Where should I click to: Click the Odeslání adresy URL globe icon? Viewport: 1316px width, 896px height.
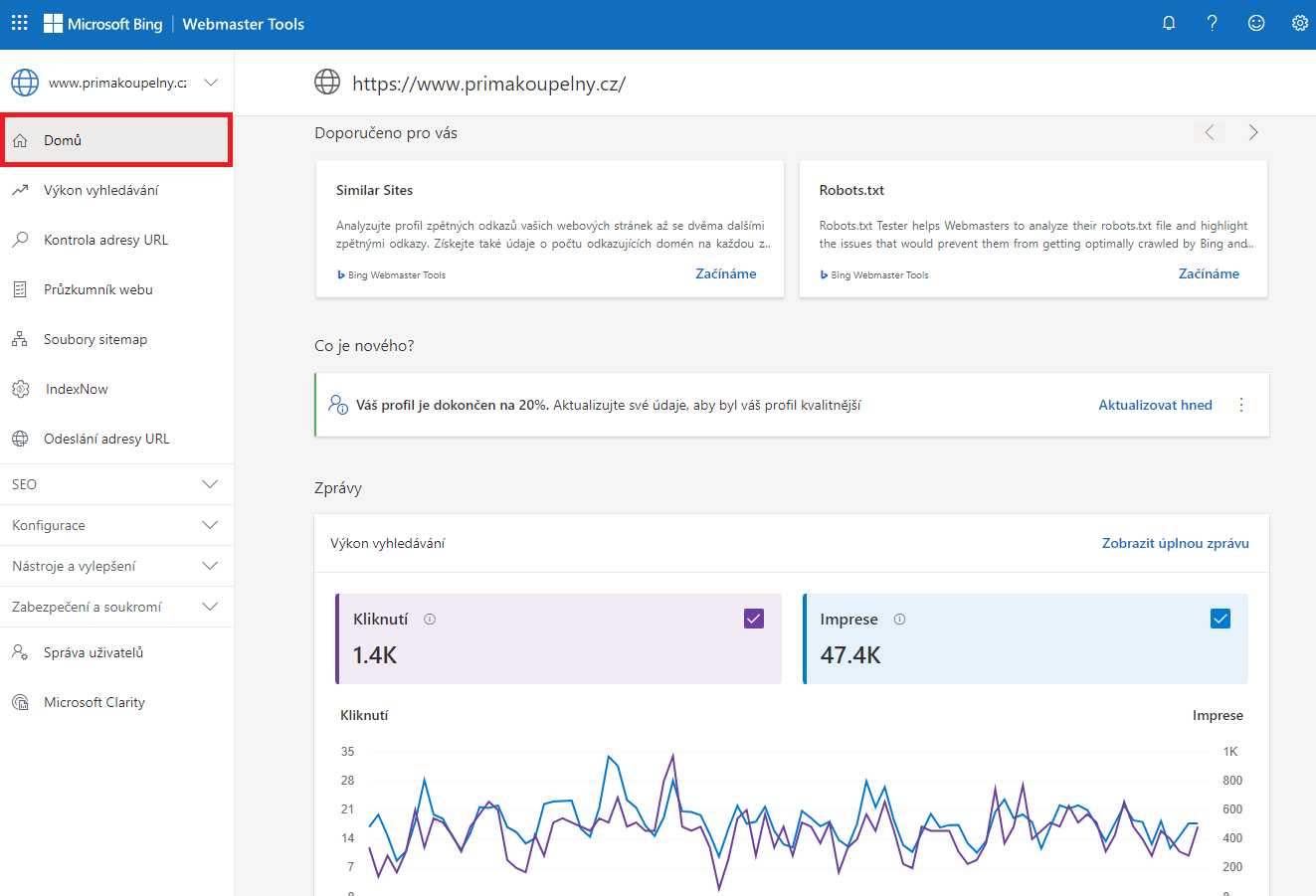tap(20, 439)
